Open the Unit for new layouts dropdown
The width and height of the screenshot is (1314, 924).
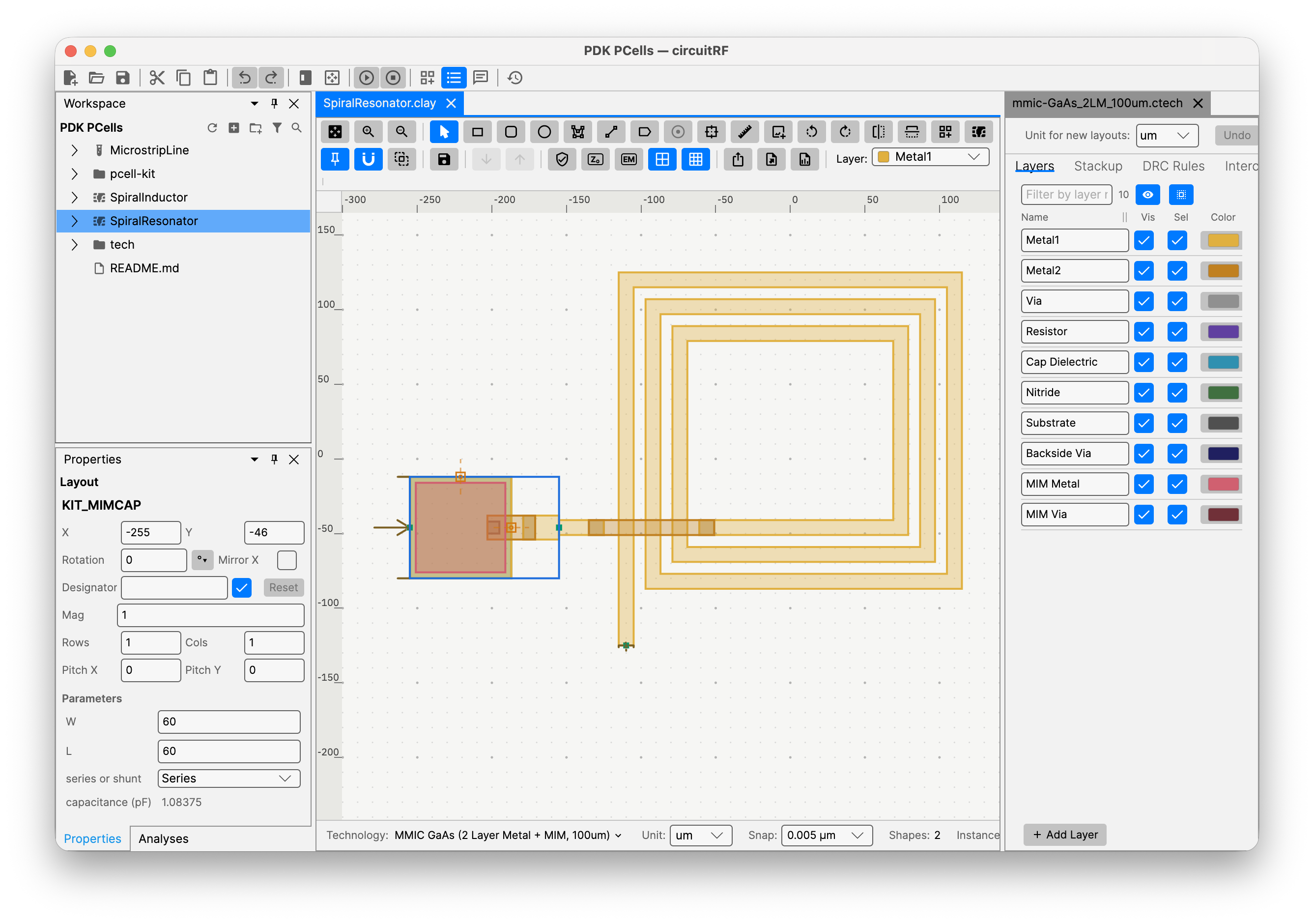point(1167,136)
